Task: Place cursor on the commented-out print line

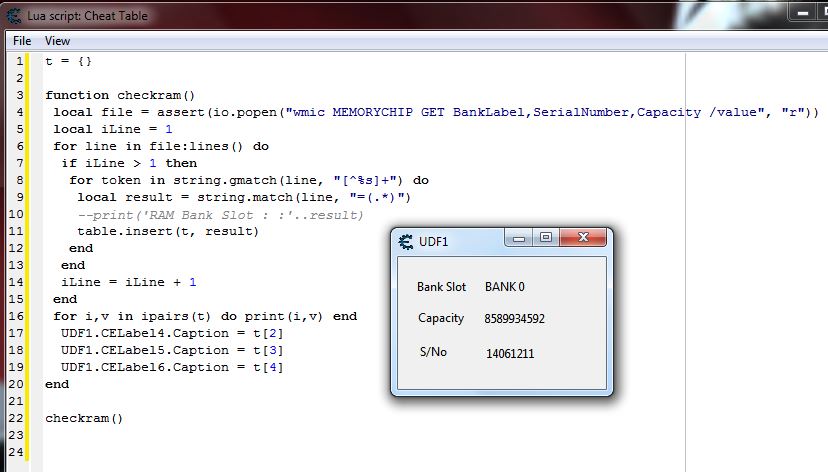Action: [220, 215]
